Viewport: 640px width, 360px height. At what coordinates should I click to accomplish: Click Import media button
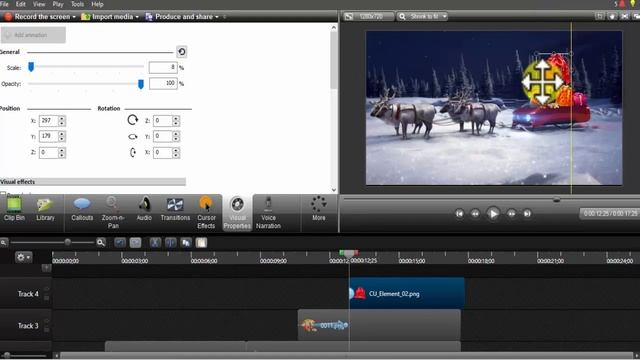coord(107,17)
